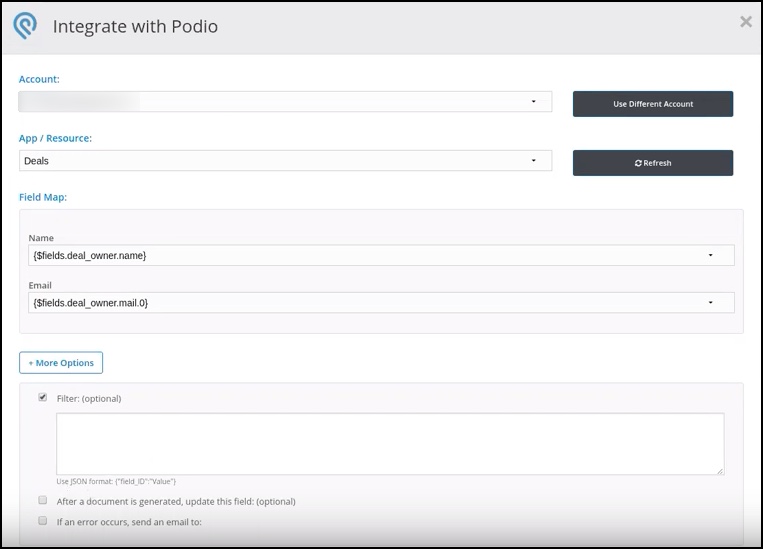The image size is (763, 549).
Task: Click the Account label
Action: 39,79
